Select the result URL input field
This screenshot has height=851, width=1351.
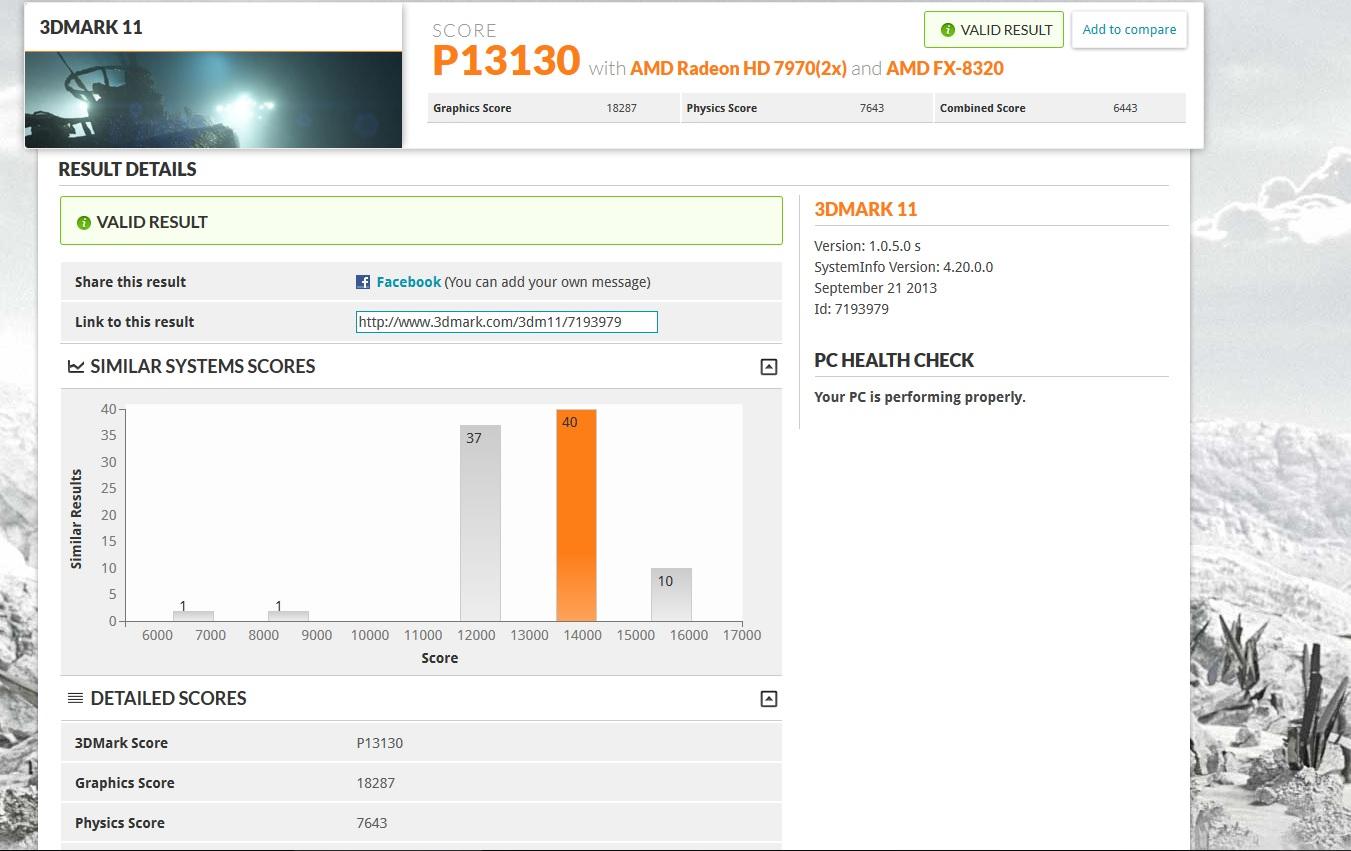point(507,322)
